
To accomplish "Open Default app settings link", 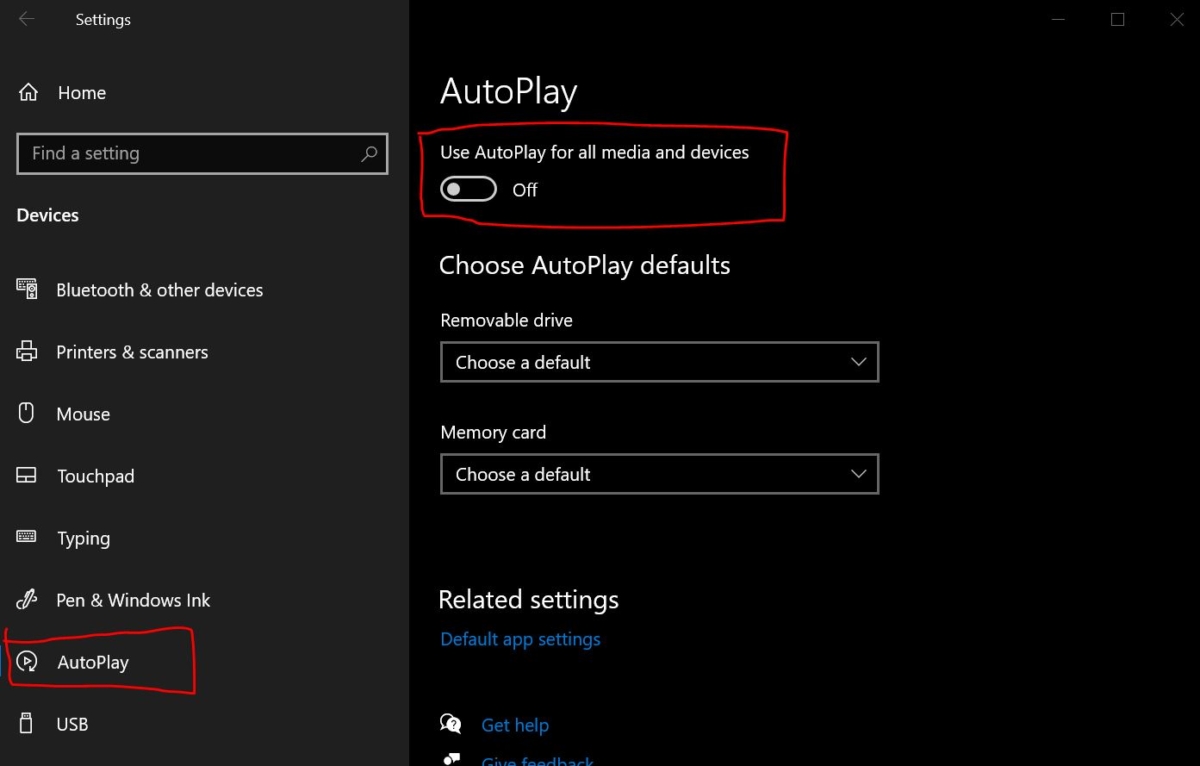I will 520,638.
